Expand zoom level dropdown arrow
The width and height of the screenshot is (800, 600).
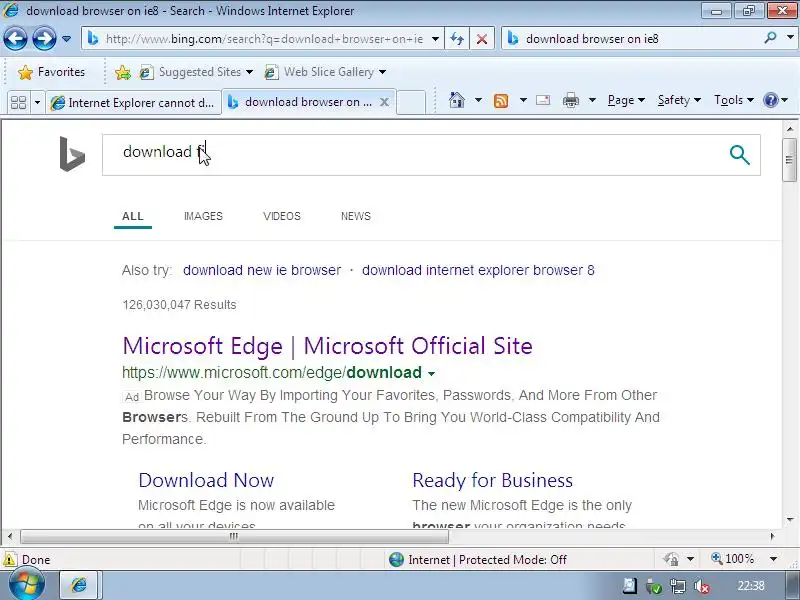pyautogui.click(x=773, y=559)
